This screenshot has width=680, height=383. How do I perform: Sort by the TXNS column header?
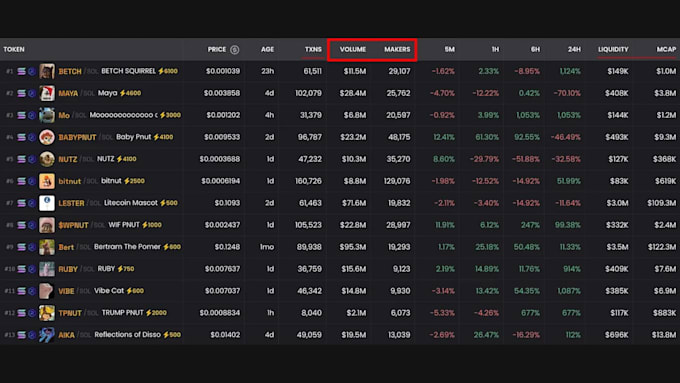[313, 49]
